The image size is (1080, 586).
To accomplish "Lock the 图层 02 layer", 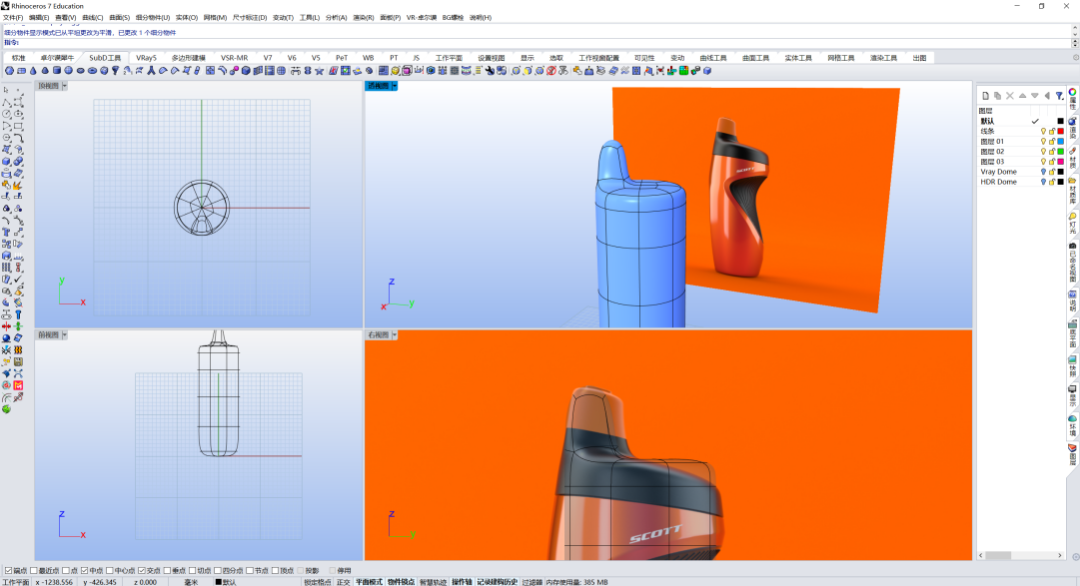I will 1052,151.
